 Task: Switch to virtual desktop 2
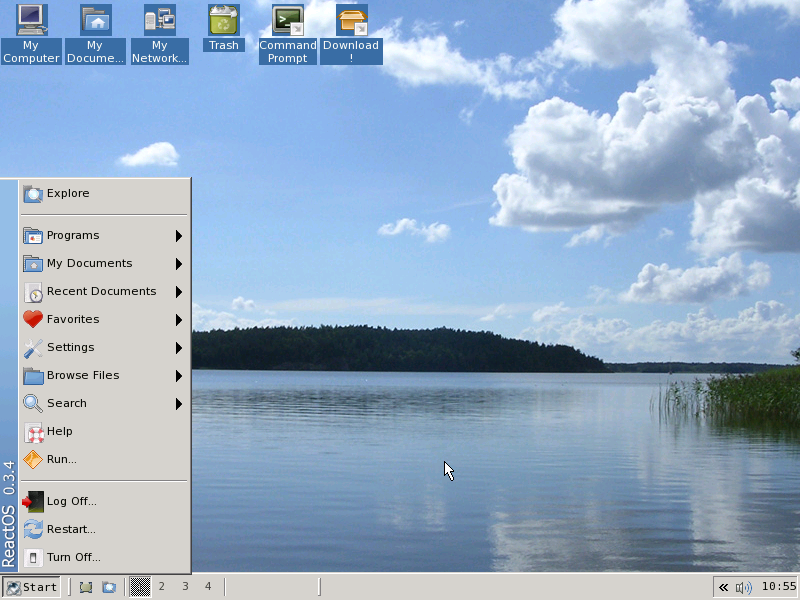tap(162, 587)
